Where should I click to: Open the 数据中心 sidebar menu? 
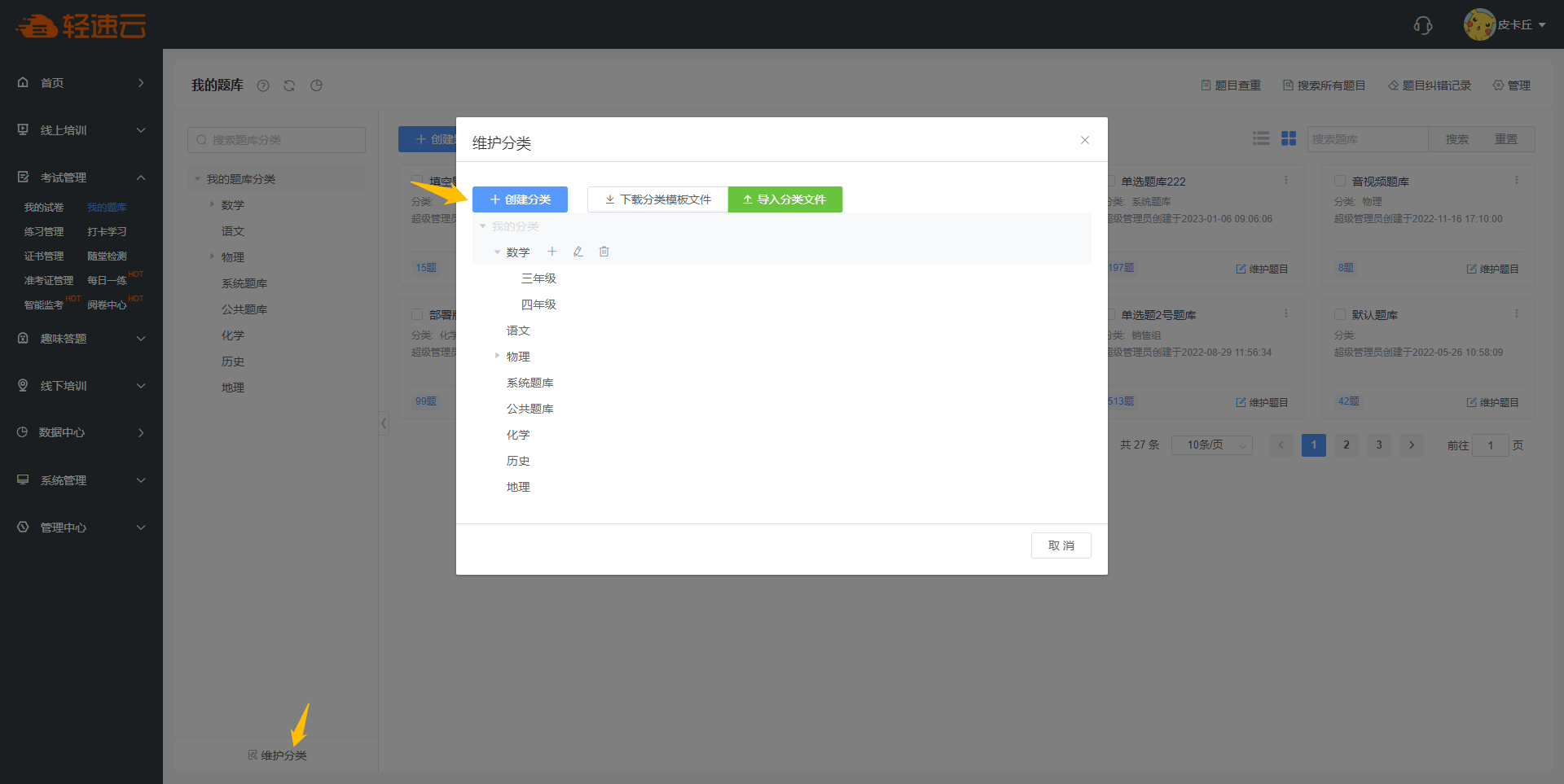(81, 432)
